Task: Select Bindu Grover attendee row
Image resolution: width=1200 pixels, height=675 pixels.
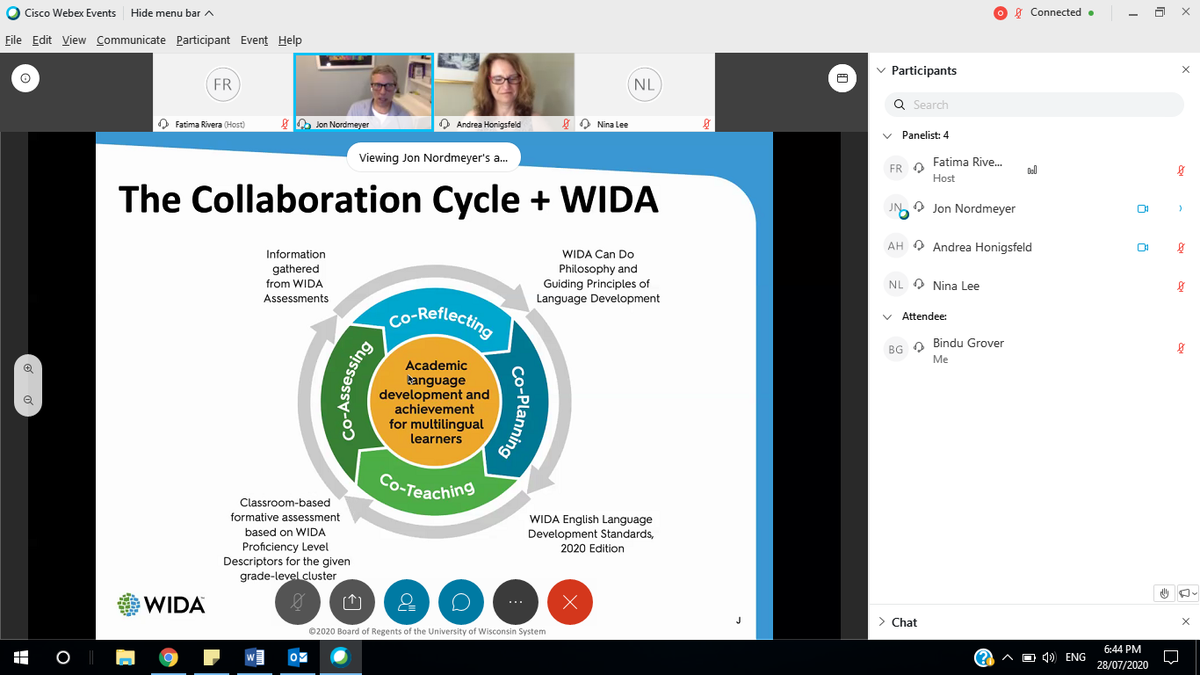Action: (x=1033, y=350)
